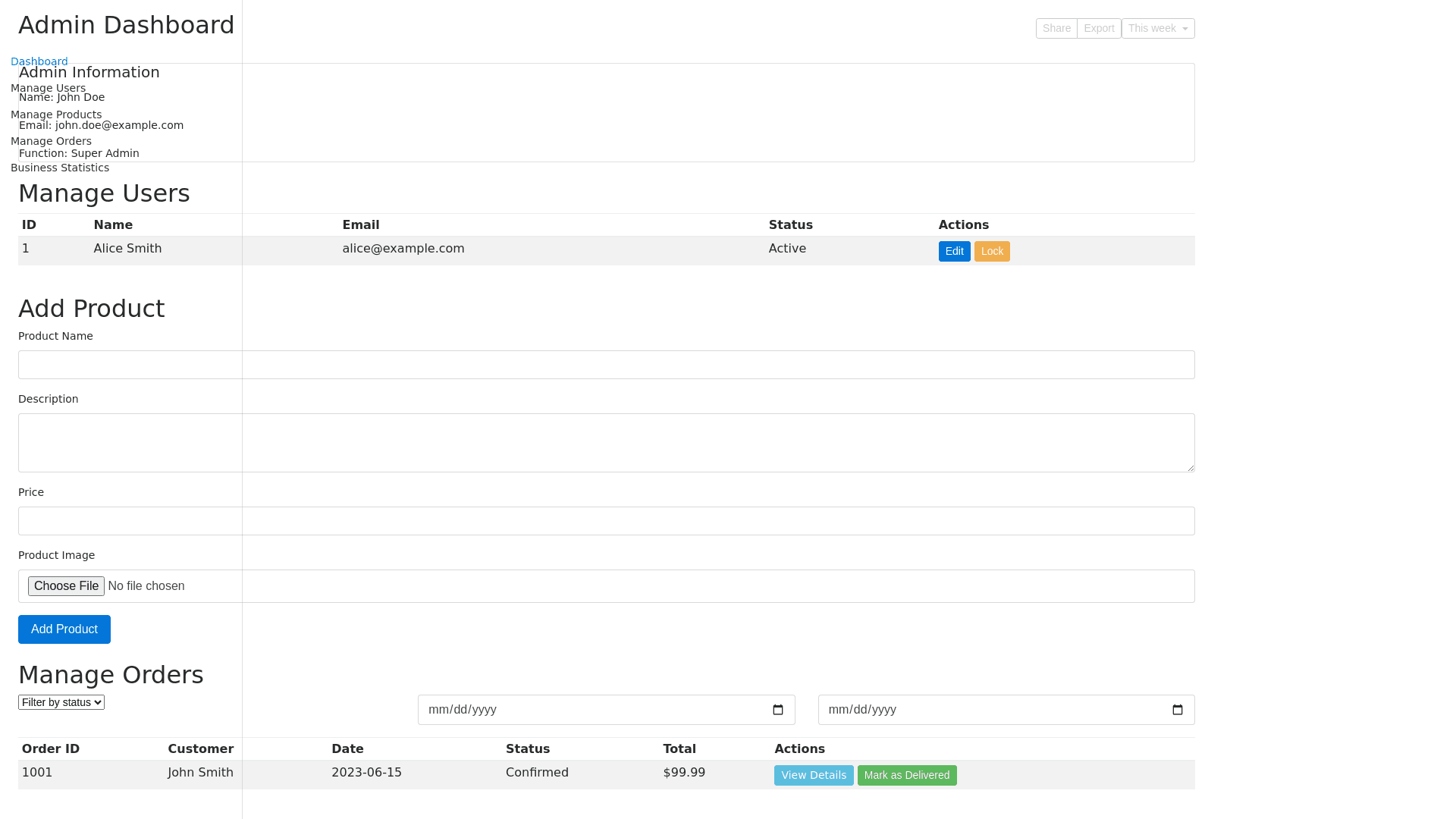Open Dashboard sidebar link
The image size is (1456, 819).
(39, 61)
